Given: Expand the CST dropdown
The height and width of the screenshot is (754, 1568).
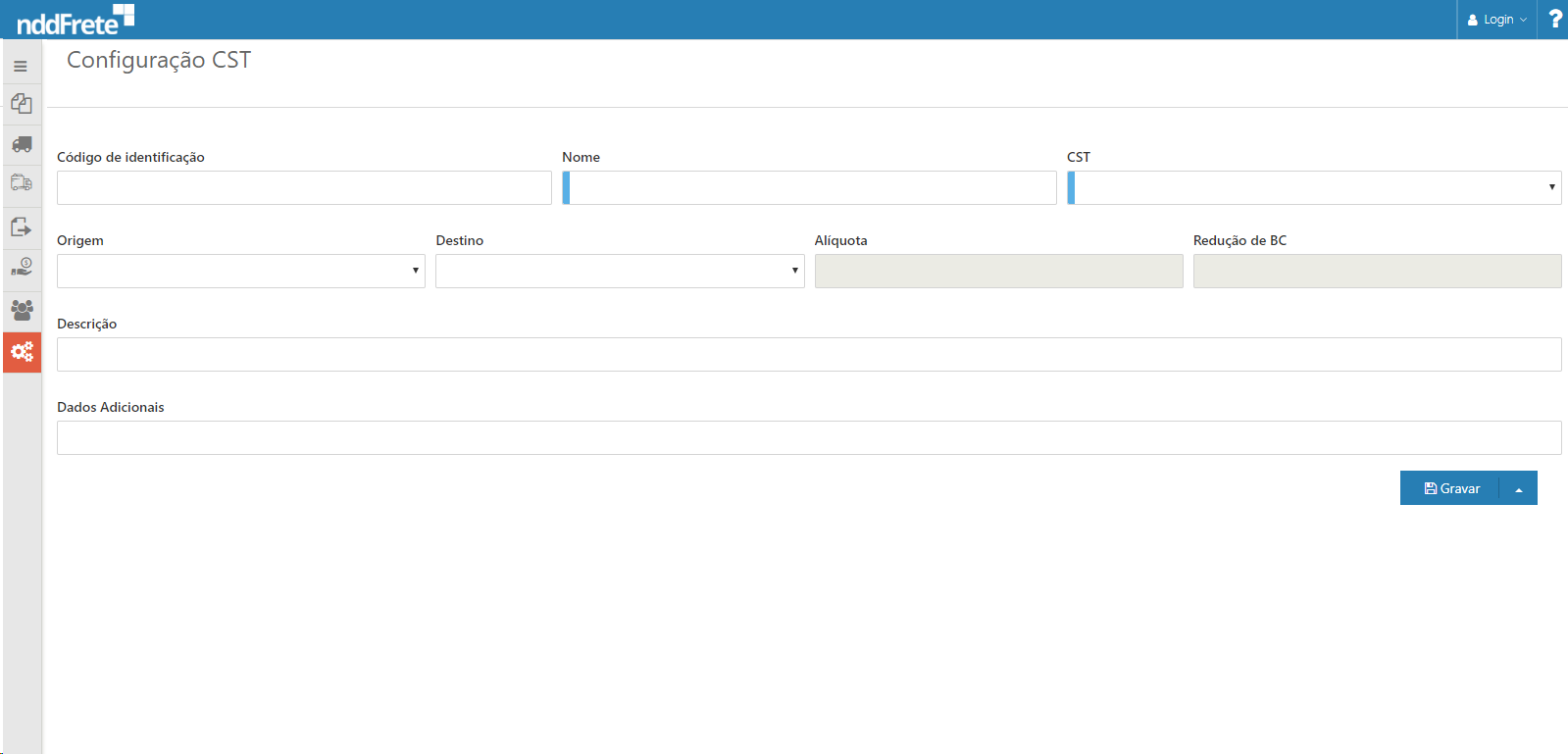Looking at the screenshot, I should tap(1314, 187).
